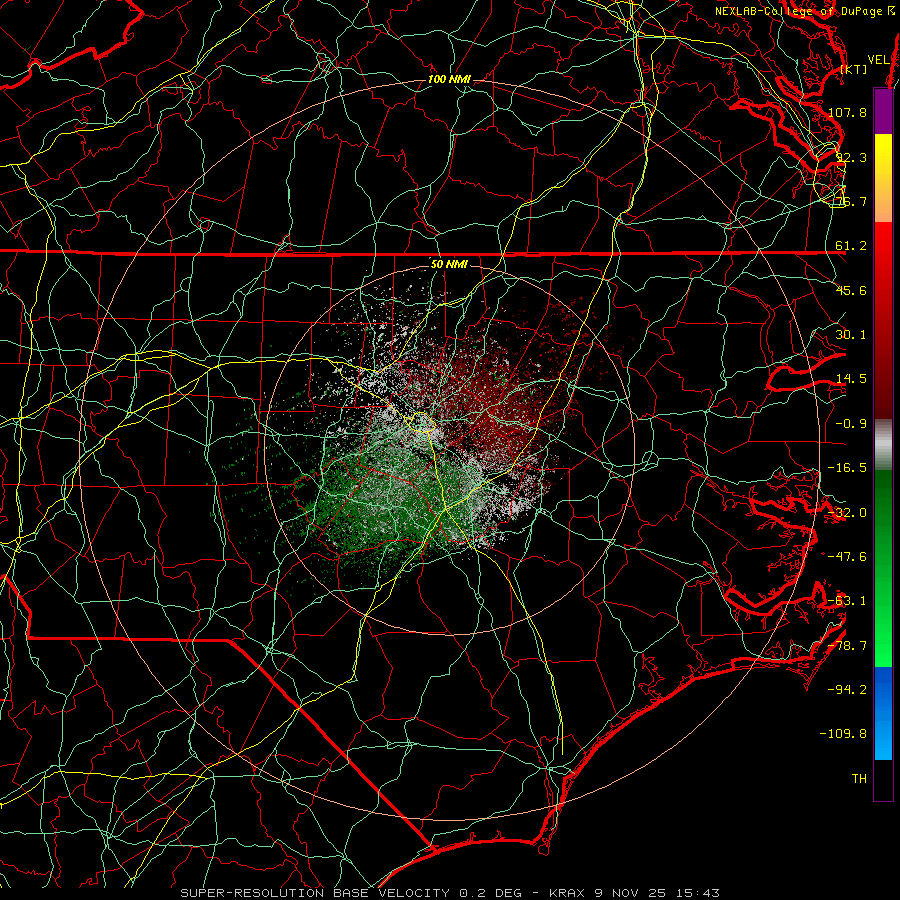Screen dimensions: 900x900
Task: Click the NEXLAB-College of DuPage credit text
Action: [805, 11]
